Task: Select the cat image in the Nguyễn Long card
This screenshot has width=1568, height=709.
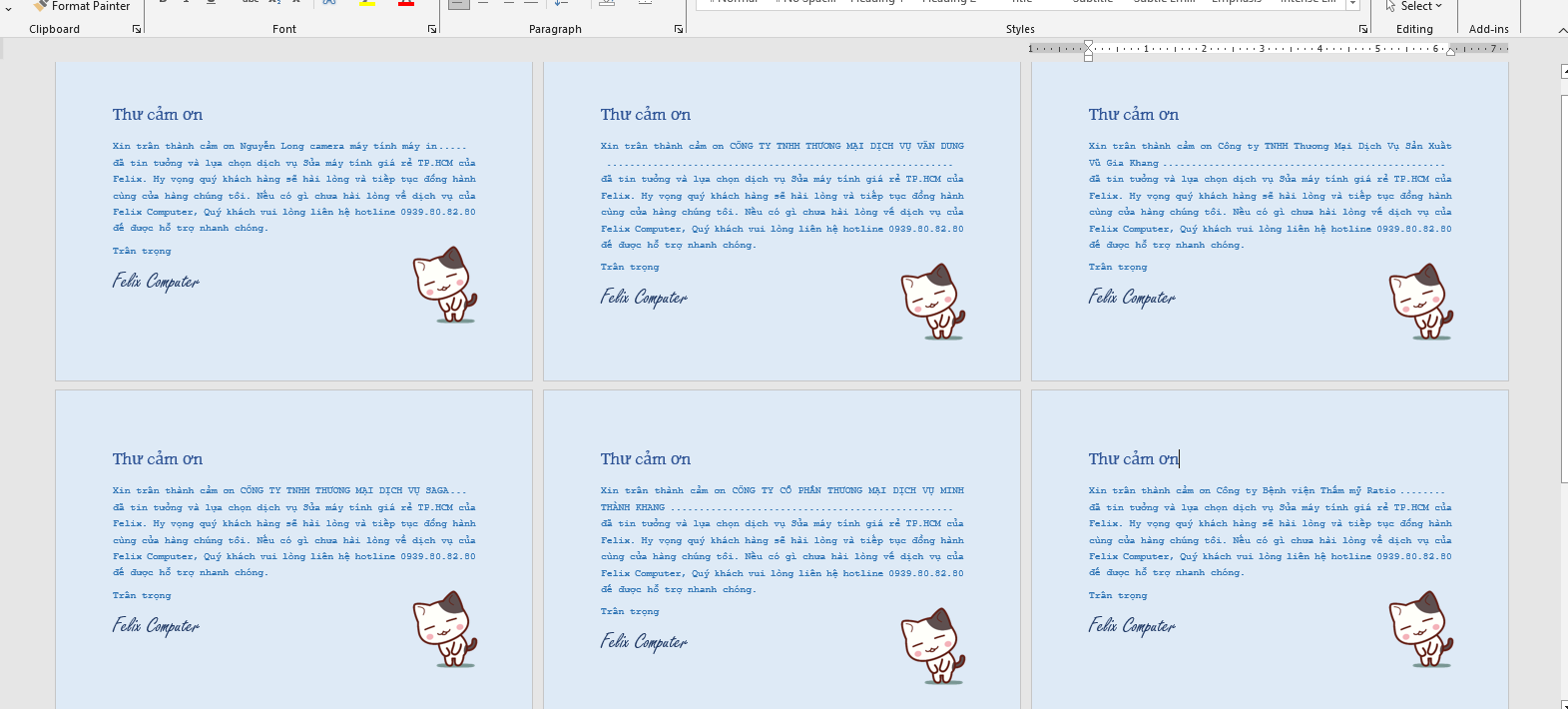Action: pos(445,289)
